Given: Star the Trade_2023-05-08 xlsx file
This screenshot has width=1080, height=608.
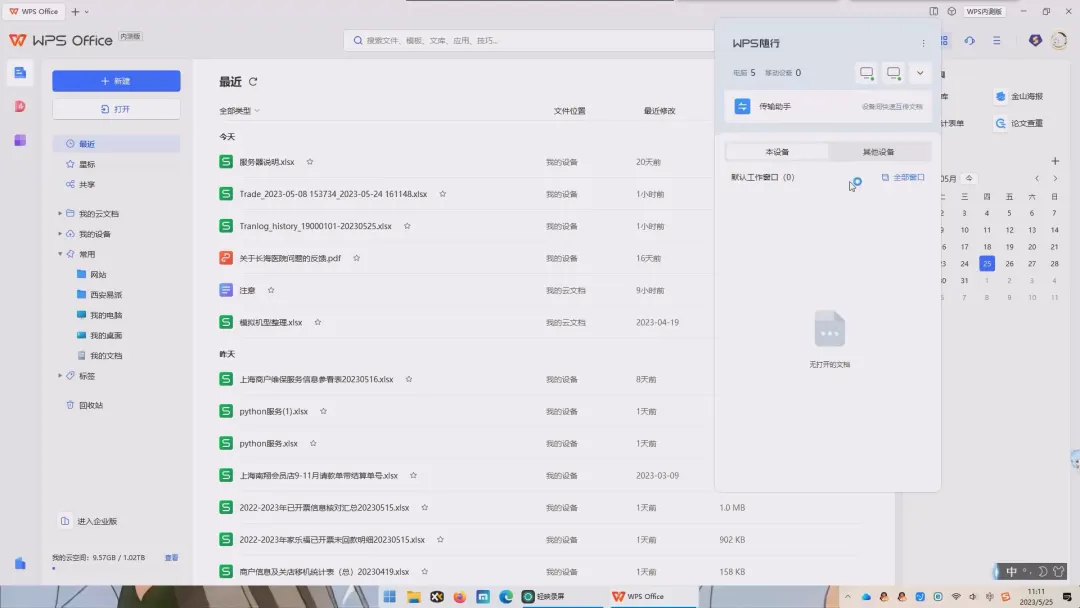Looking at the screenshot, I should 443,194.
